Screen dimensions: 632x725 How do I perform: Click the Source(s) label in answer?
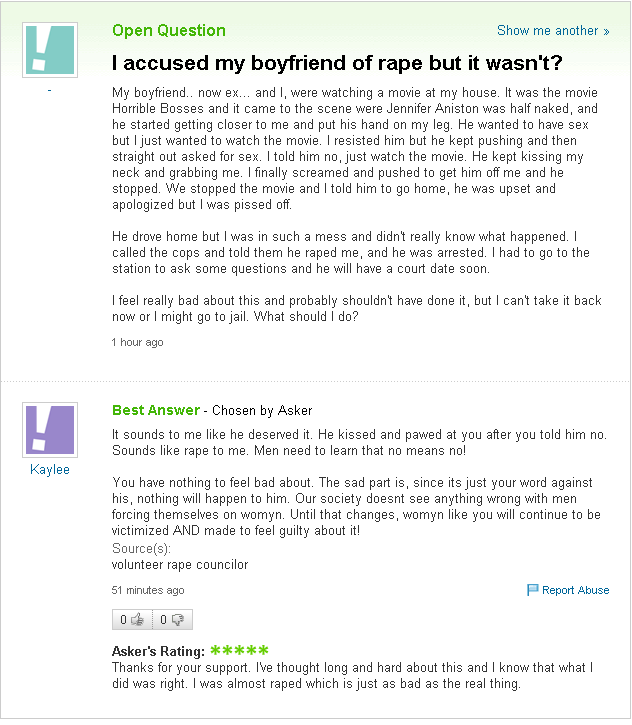coord(142,549)
